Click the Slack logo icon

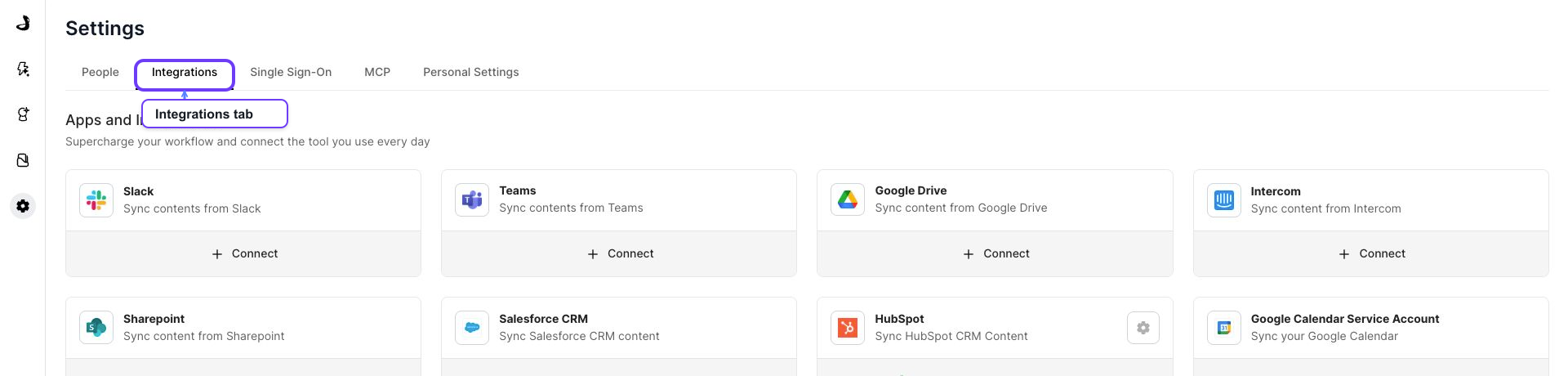96,200
